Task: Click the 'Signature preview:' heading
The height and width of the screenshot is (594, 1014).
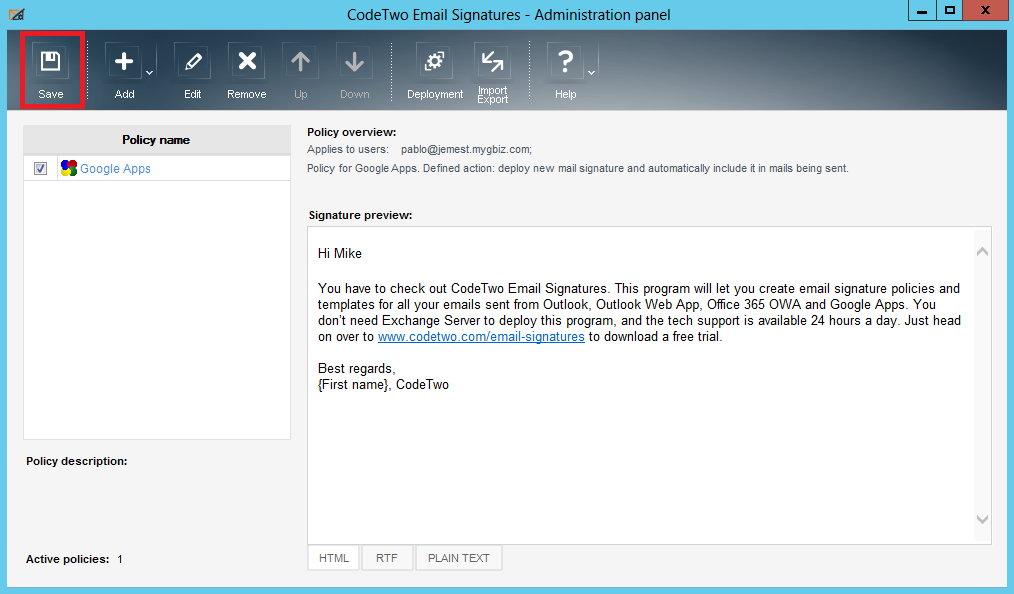Action: [x=360, y=215]
